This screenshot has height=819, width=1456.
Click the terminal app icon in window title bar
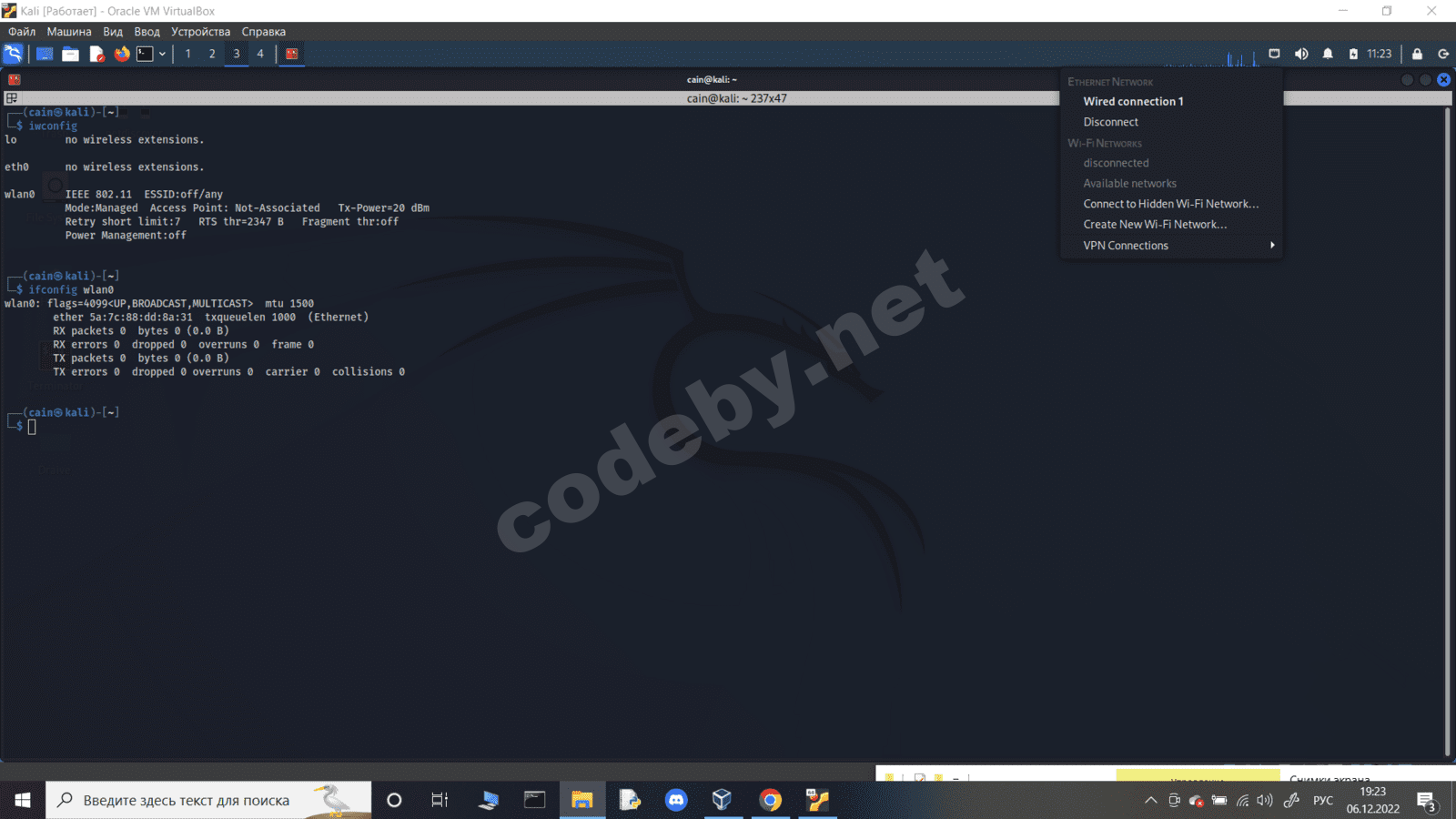(x=15, y=79)
